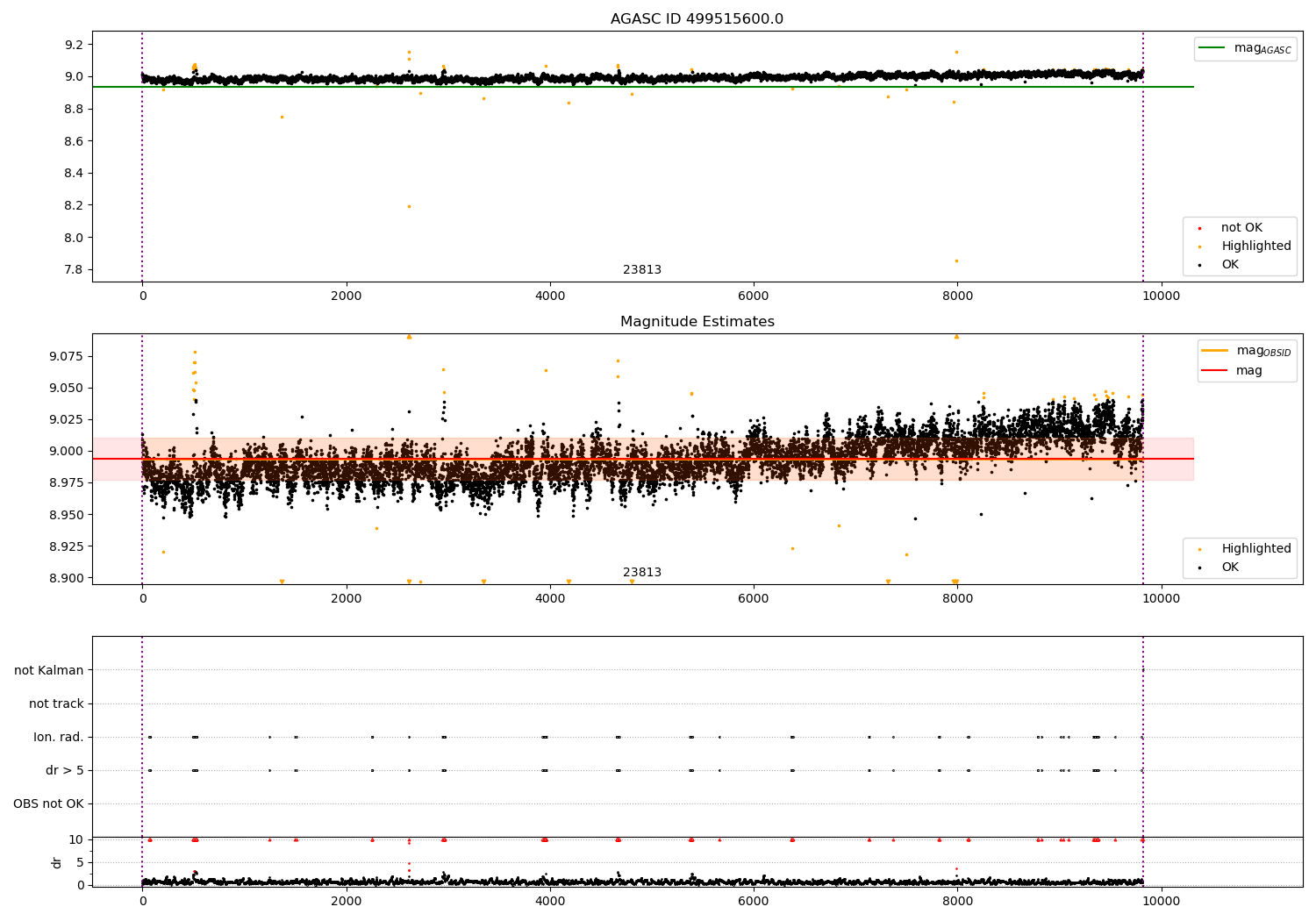Select 'OK' in the top plot legend

(x=1230, y=265)
